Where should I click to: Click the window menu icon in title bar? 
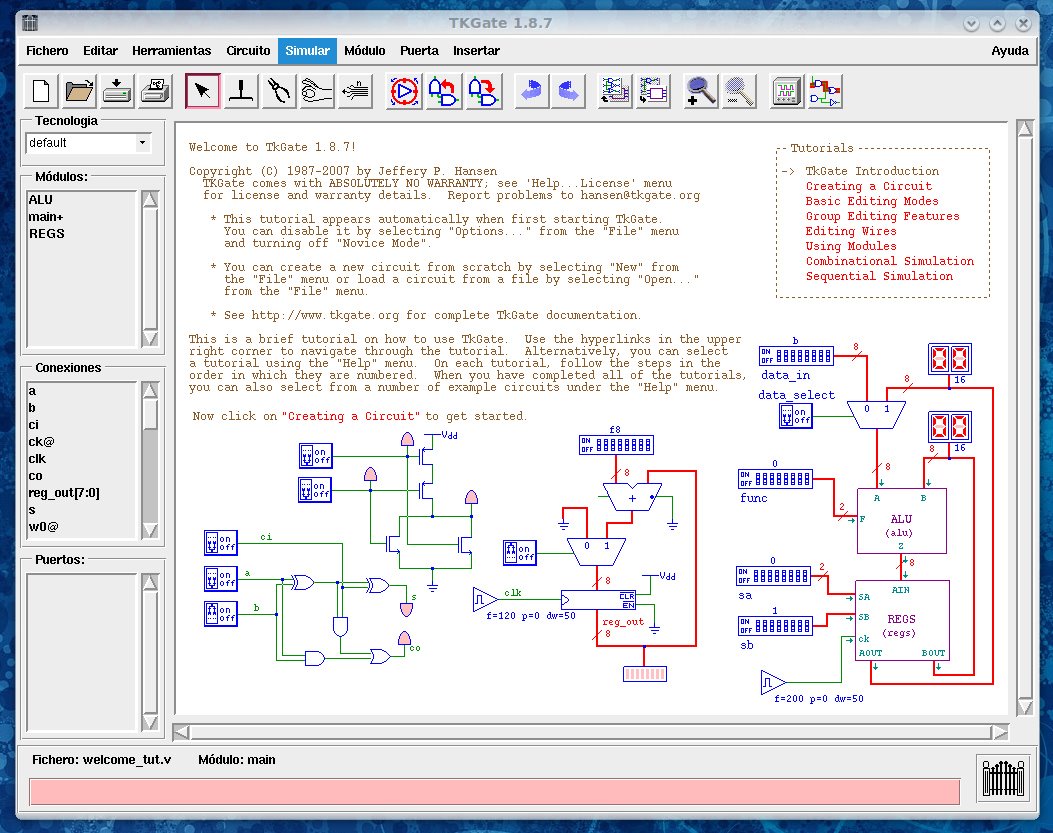pyautogui.click(x=30, y=23)
